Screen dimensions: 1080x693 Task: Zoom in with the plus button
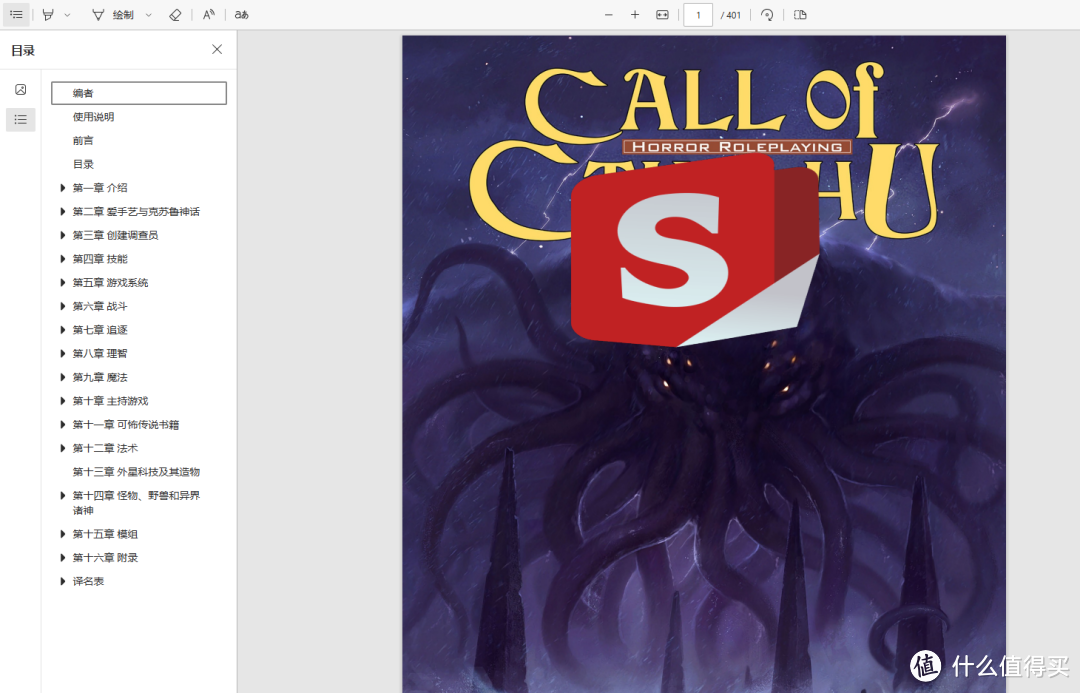(x=635, y=15)
